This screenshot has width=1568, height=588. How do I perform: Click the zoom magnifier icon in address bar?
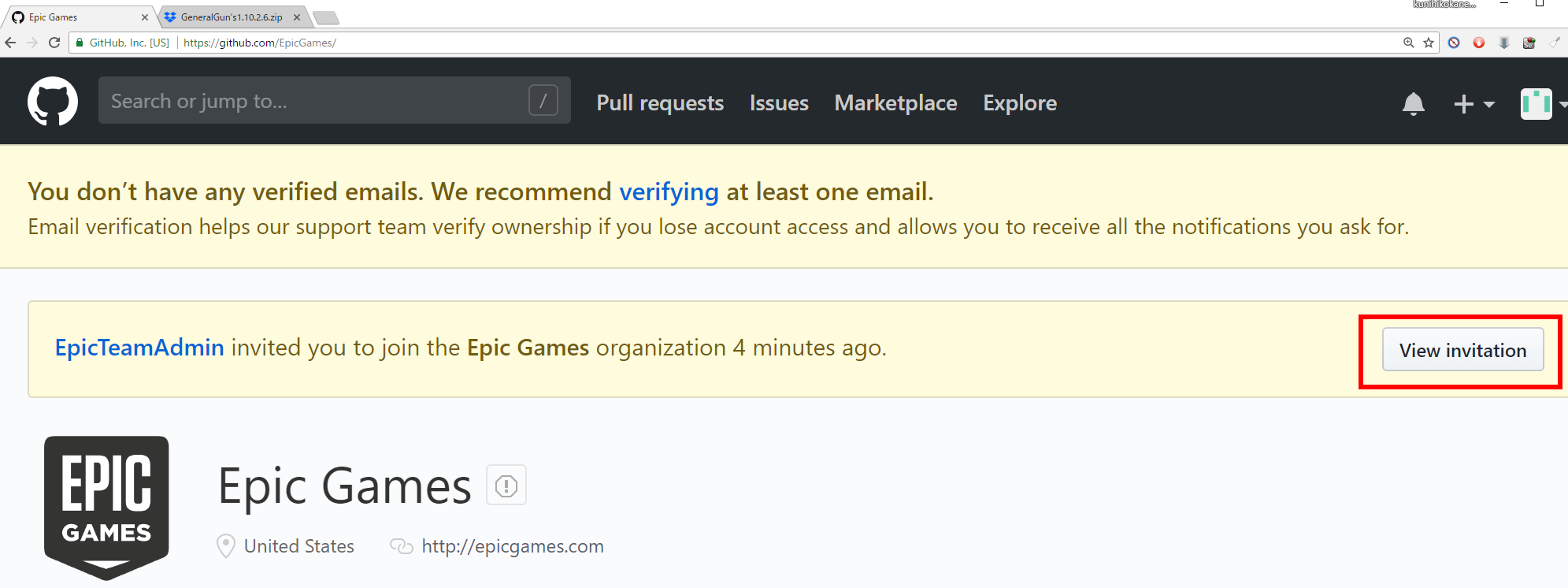pyautogui.click(x=1409, y=43)
